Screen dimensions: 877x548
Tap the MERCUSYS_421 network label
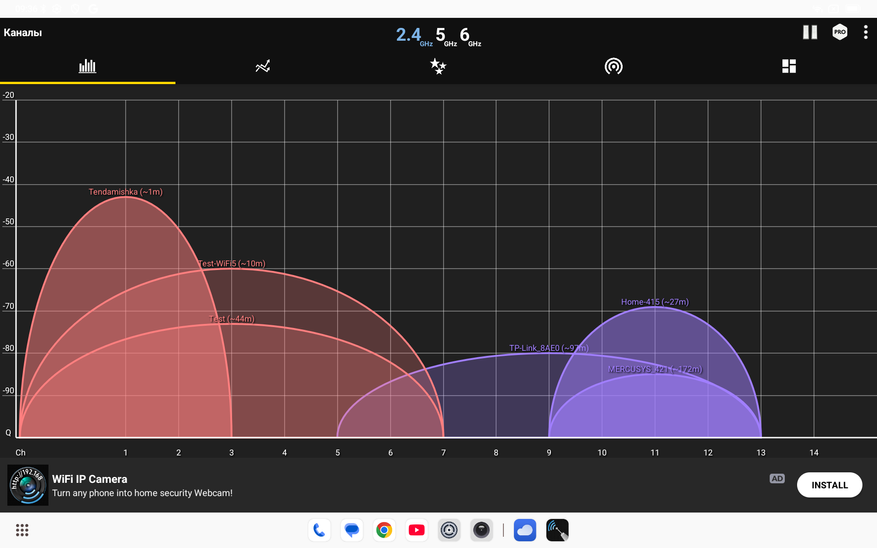[655, 369]
